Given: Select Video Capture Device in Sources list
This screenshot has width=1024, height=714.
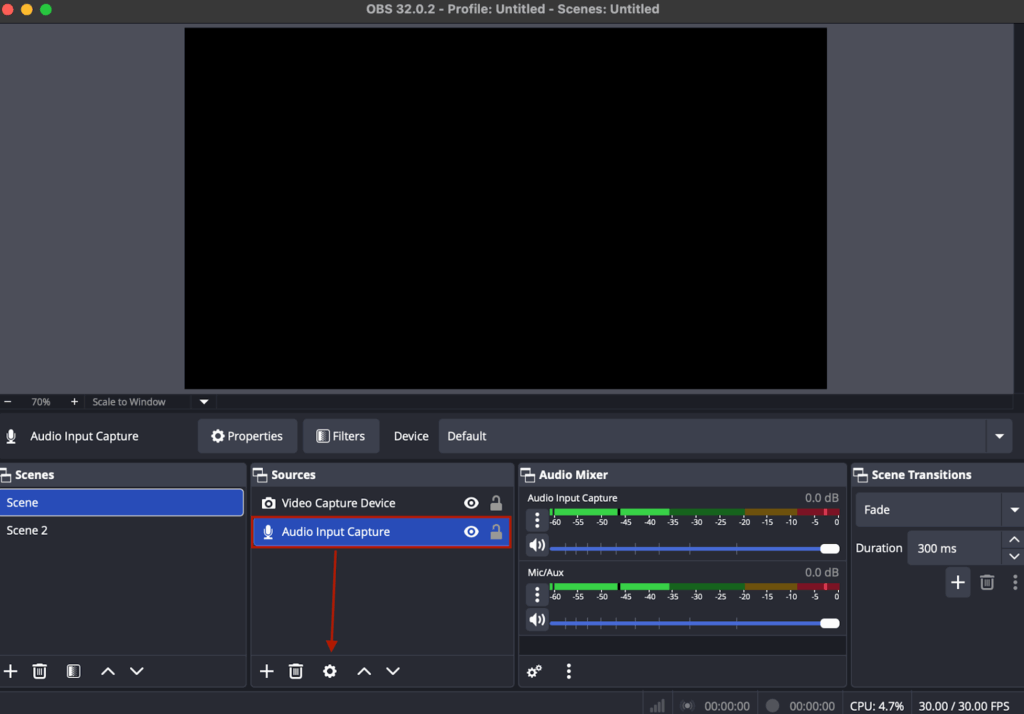Looking at the screenshot, I should (338, 503).
